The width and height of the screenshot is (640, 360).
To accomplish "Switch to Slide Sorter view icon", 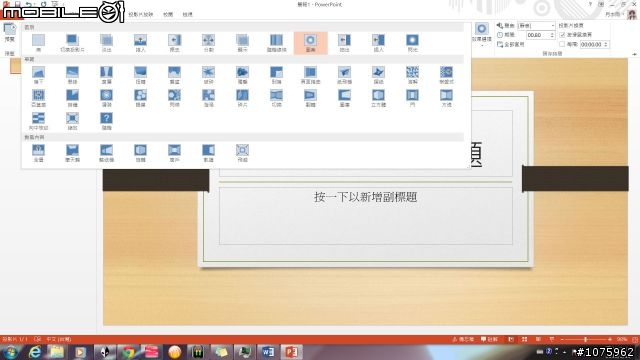I will [x=524, y=339].
